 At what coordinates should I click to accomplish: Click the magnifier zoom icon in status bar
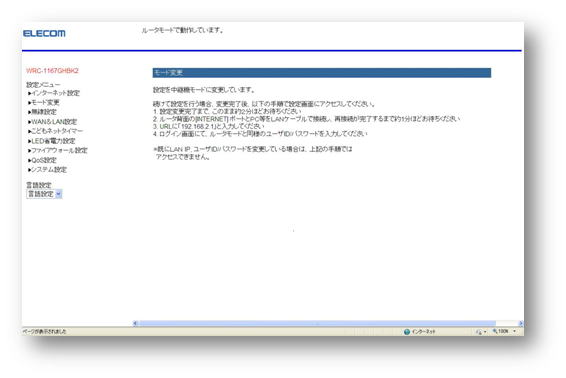tap(495, 331)
